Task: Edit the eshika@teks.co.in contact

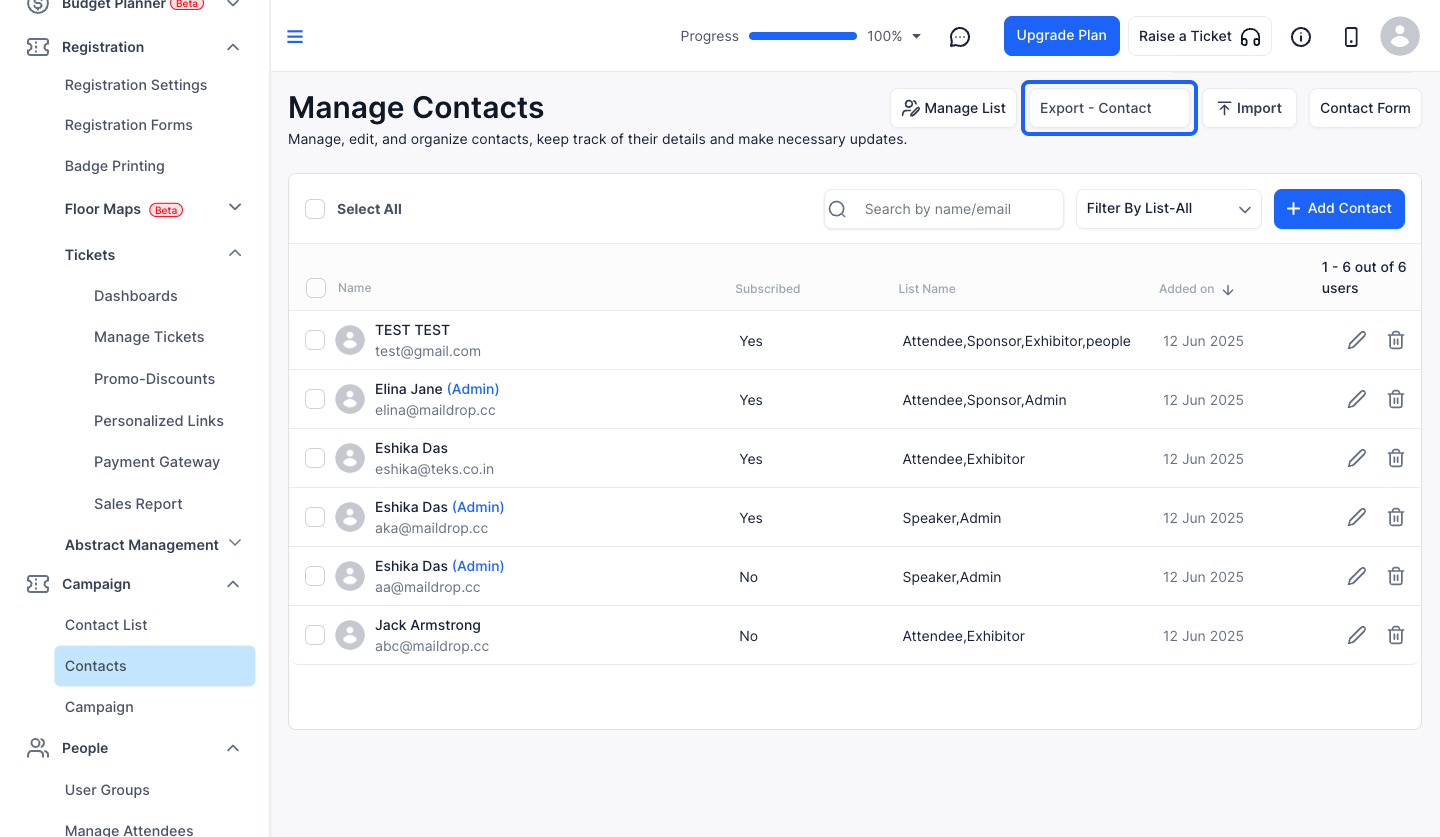Action: click(x=1357, y=458)
